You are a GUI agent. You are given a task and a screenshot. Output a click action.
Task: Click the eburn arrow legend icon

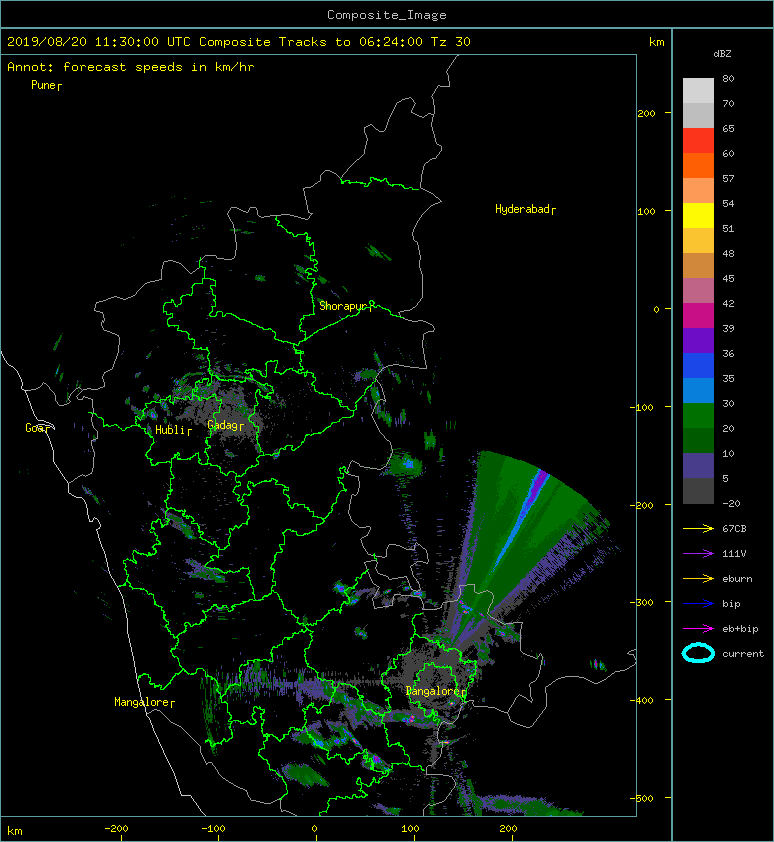tap(698, 578)
